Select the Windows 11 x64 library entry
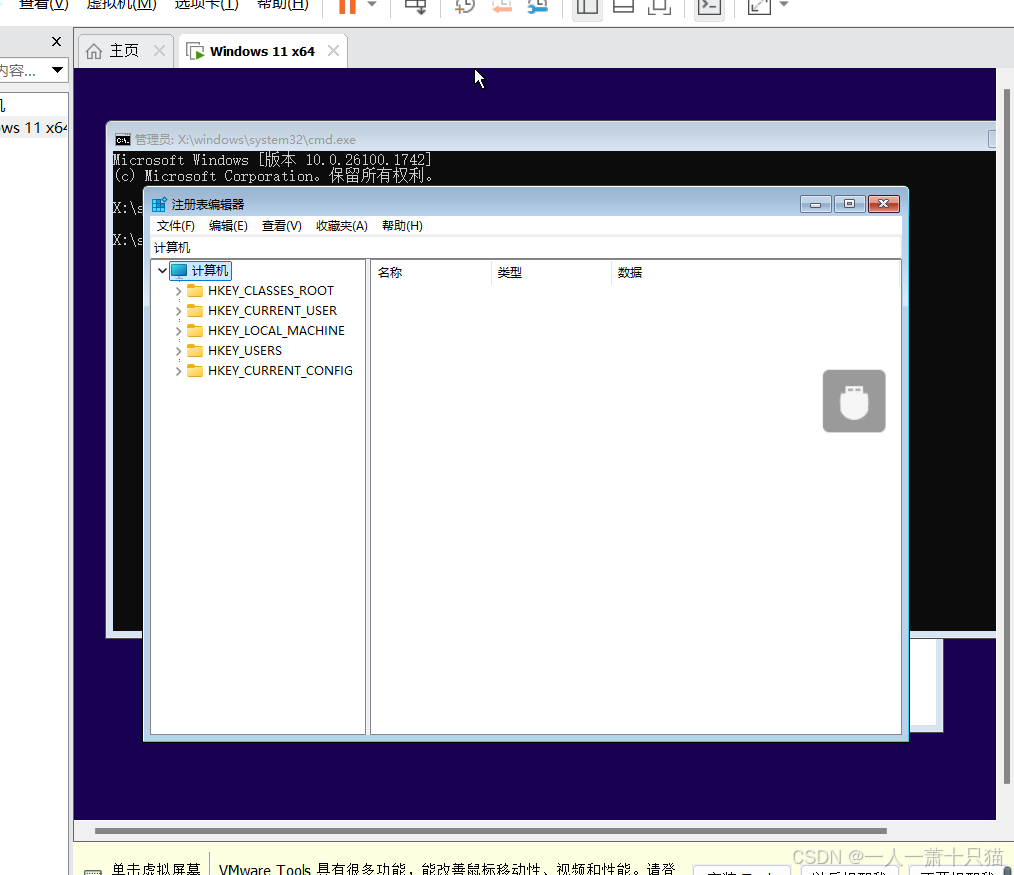The height and width of the screenshot is (875, 1014). 33,128
